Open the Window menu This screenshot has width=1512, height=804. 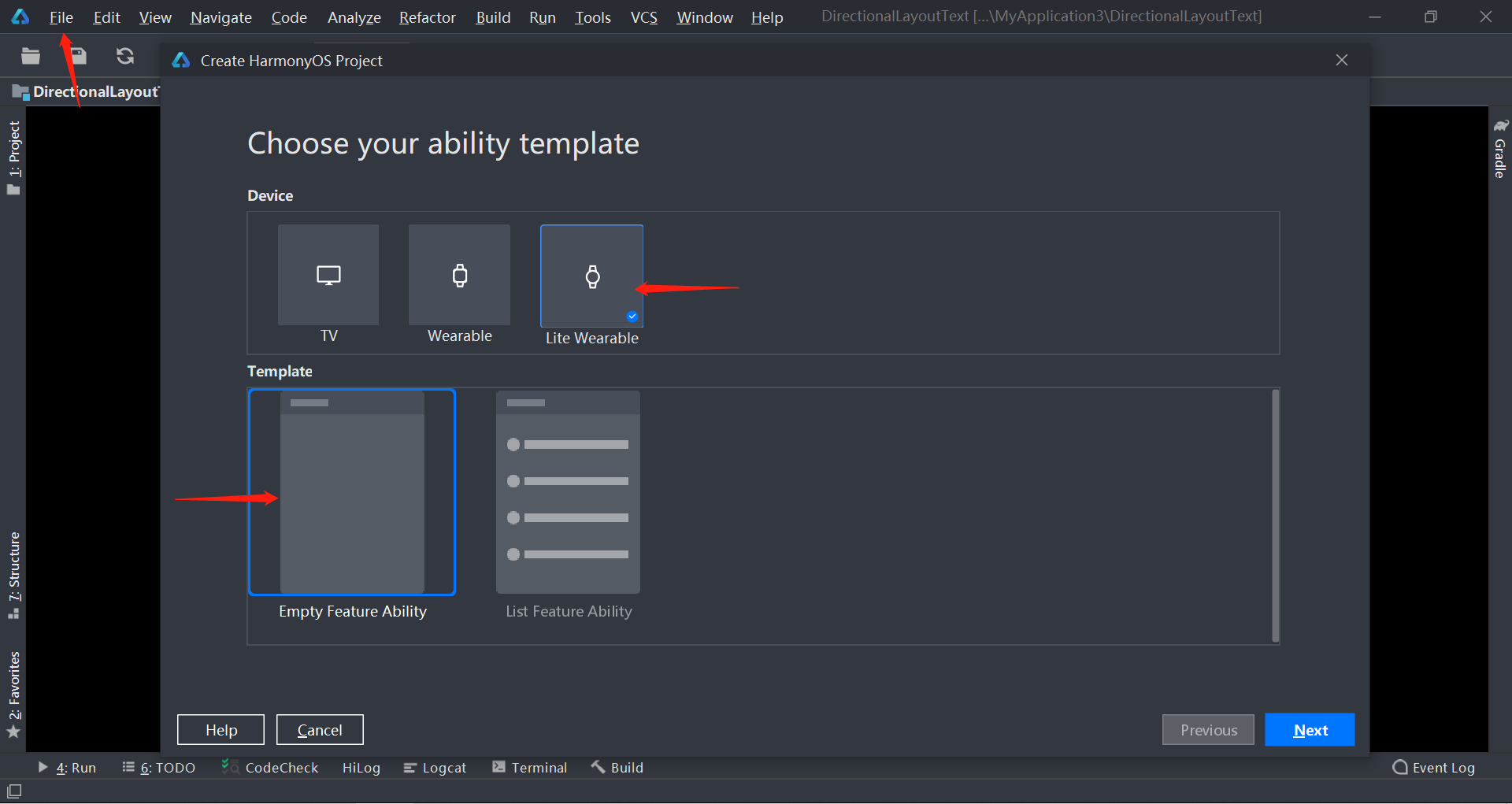705,17
